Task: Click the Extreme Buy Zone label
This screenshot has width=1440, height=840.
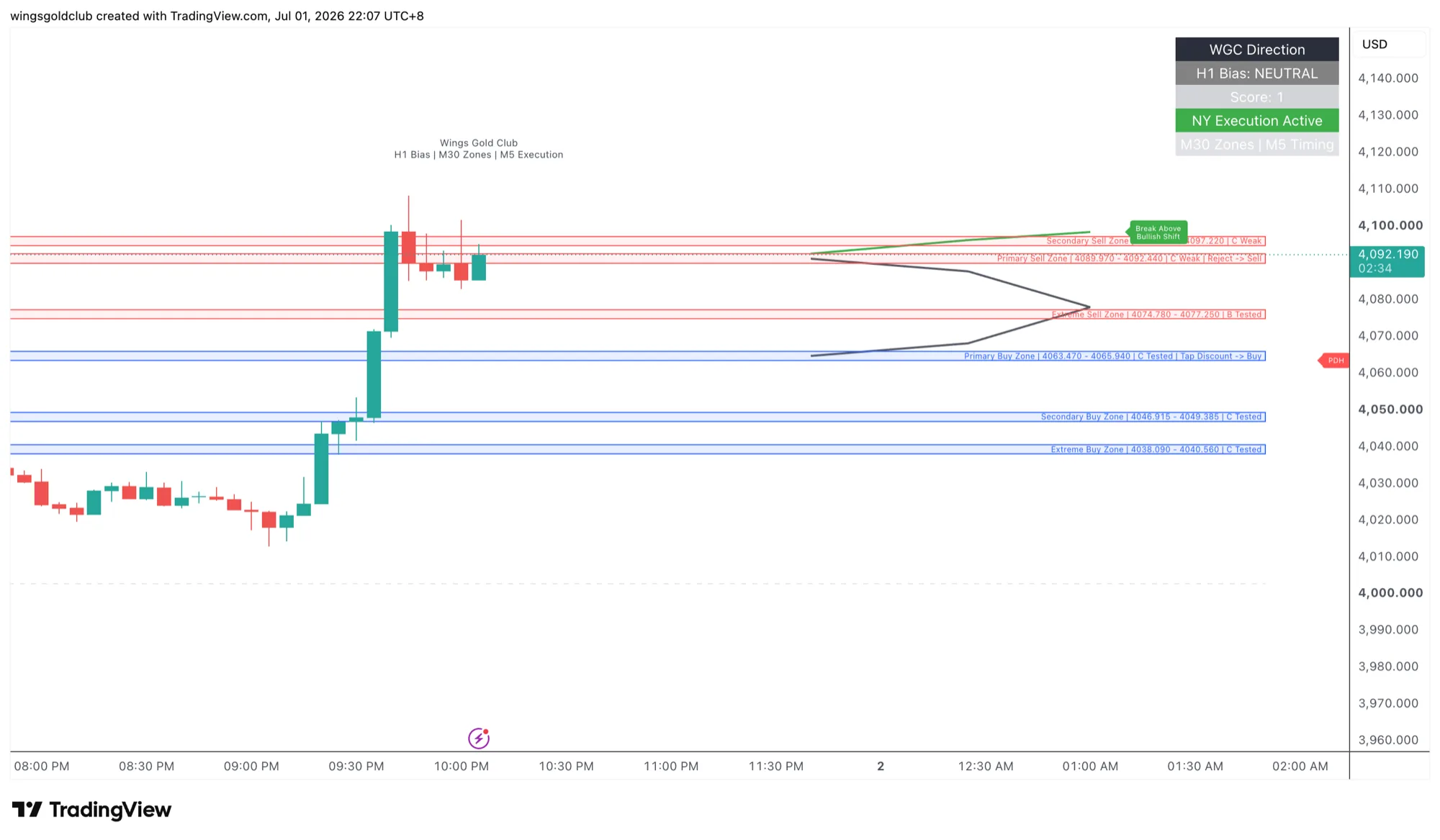Action: [x=1156, y=449]
